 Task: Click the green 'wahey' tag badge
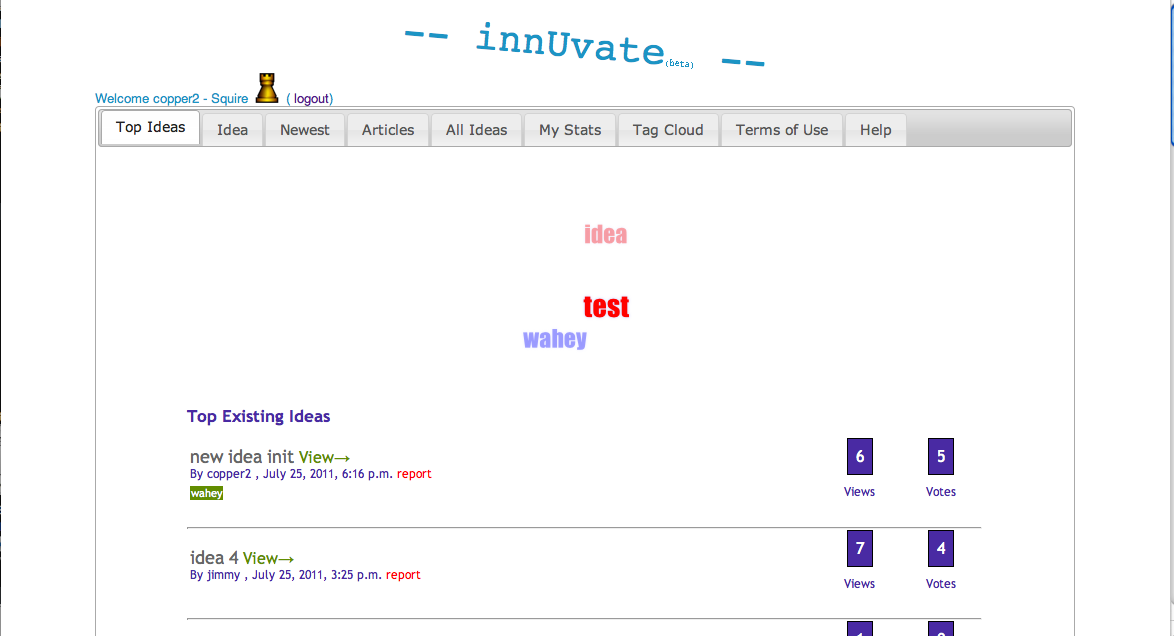[x=206, y=493]
